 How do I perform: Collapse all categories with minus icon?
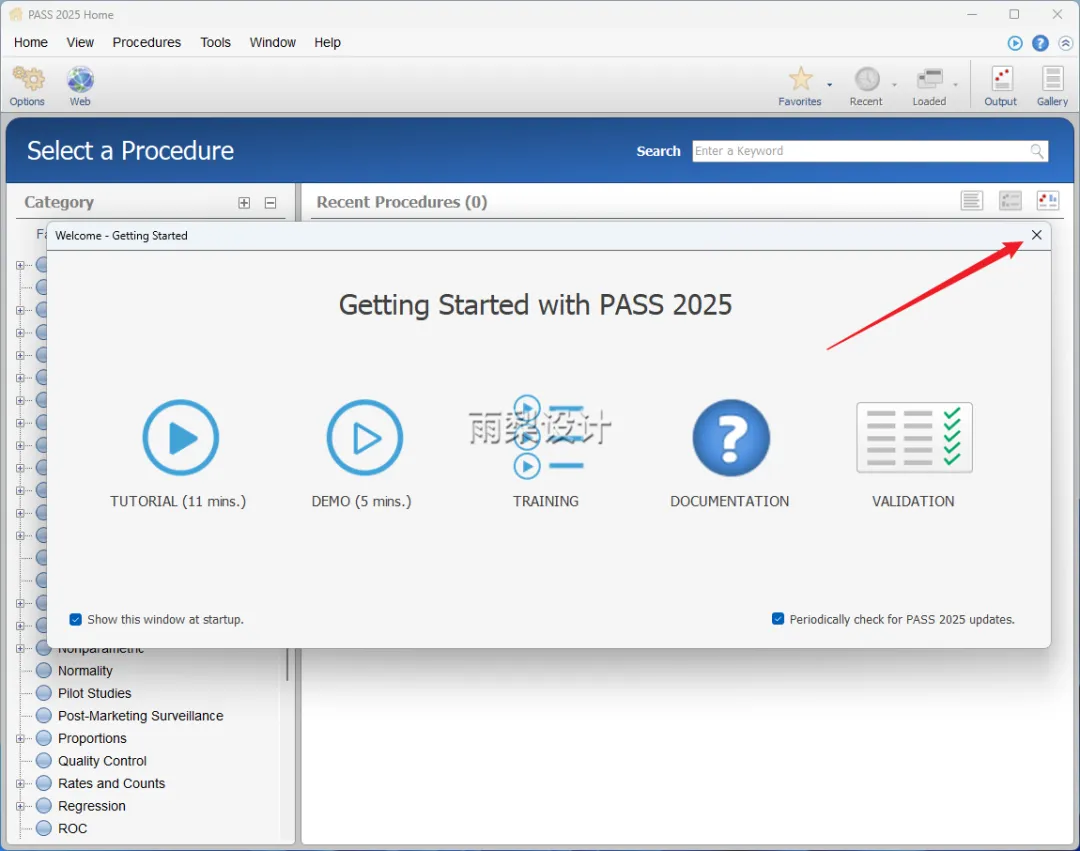pyautogui.click(x=270, y=202)
